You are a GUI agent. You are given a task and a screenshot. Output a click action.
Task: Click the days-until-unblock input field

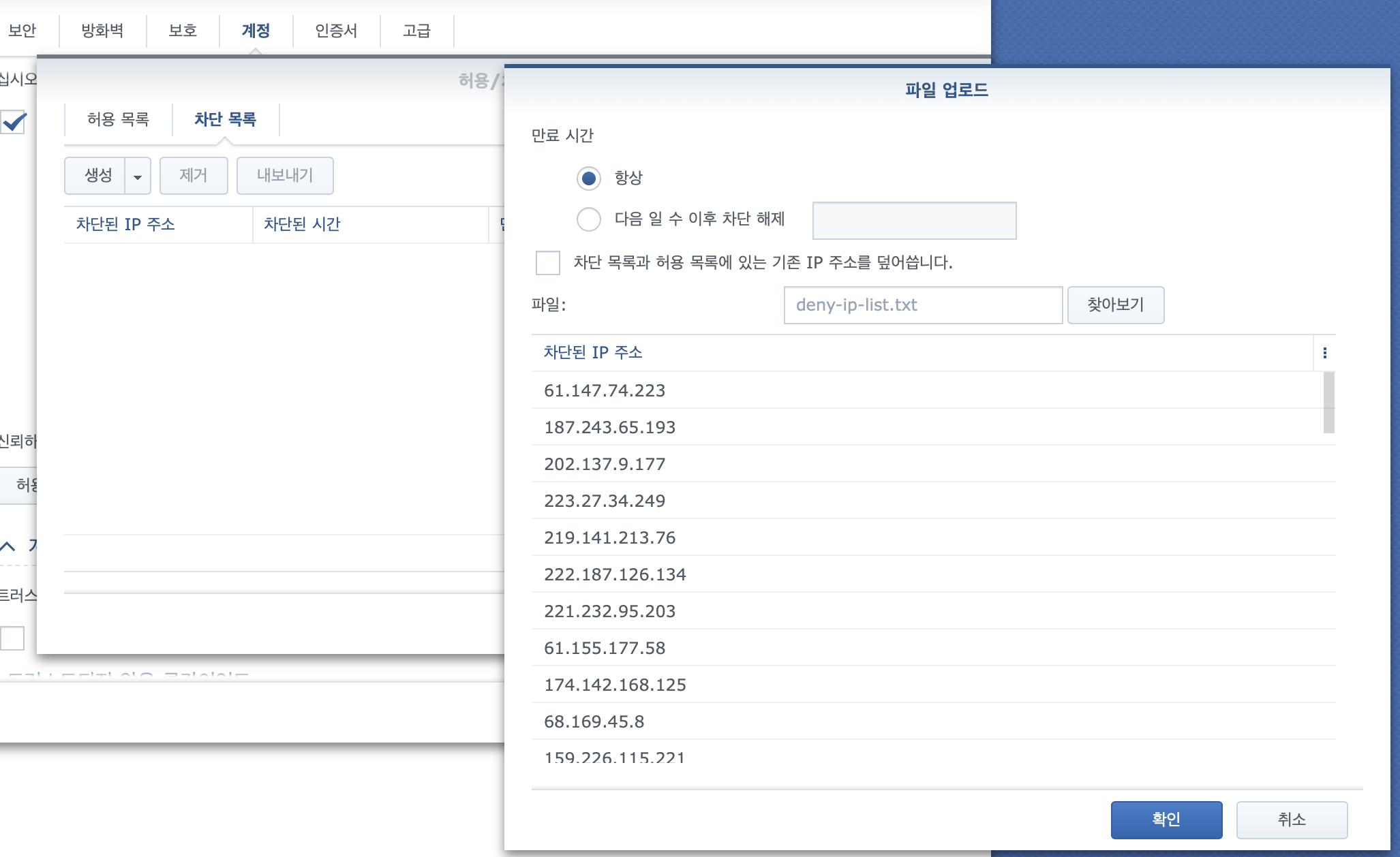tap(914, 221)
